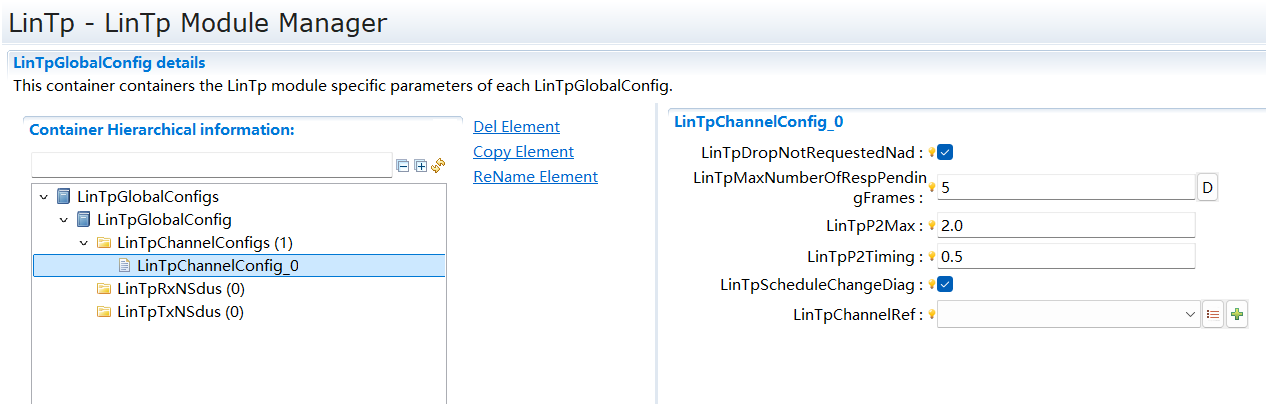Click the lightbulb hint next to LinTpP2Max

(x=932, y=225)
